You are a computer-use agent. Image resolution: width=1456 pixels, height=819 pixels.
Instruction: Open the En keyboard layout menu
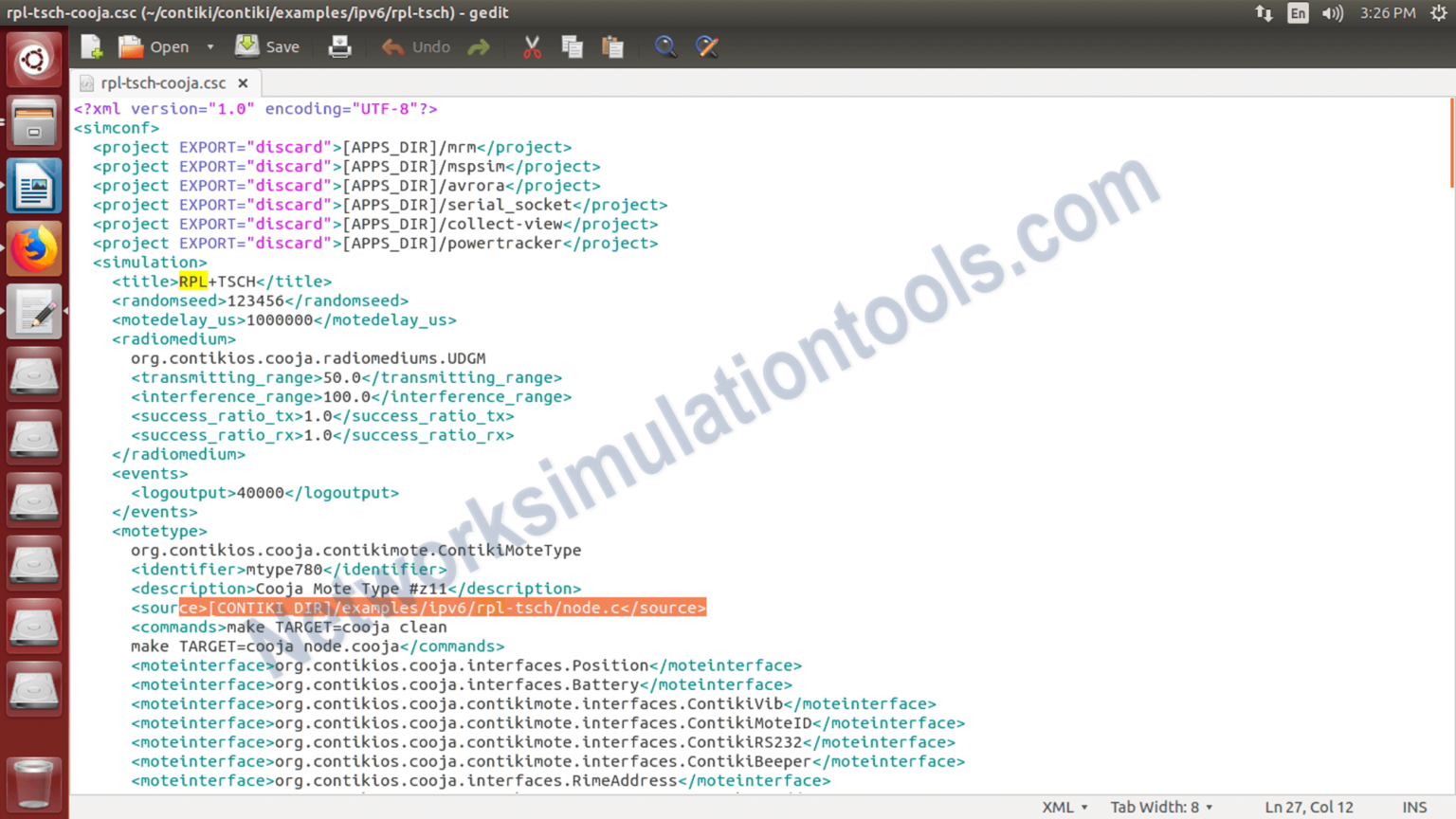pos(1298,12)
